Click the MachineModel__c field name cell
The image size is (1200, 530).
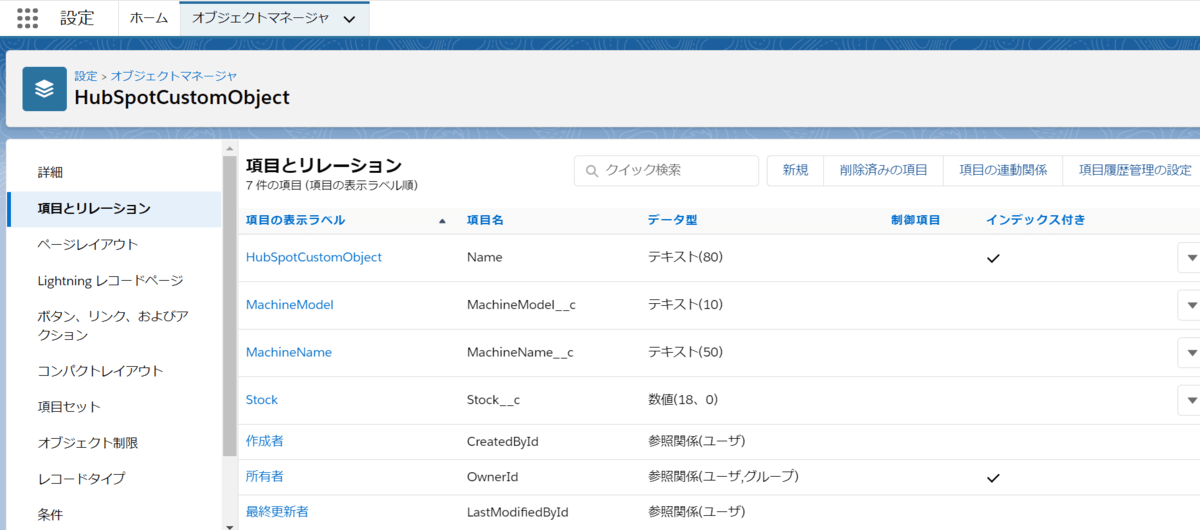point(521,305)
